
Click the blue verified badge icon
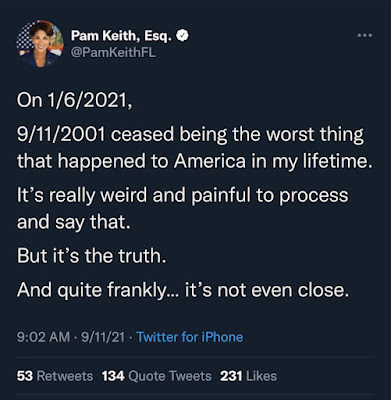[183, 36]
